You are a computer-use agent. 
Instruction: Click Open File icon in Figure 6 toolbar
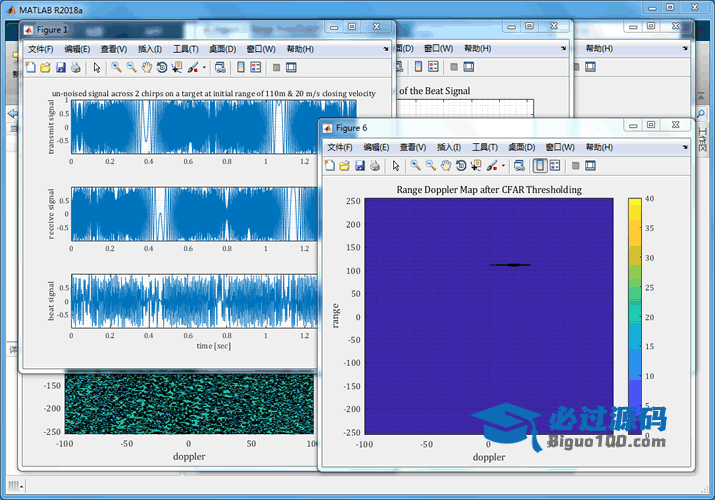[x=344, y=166]
